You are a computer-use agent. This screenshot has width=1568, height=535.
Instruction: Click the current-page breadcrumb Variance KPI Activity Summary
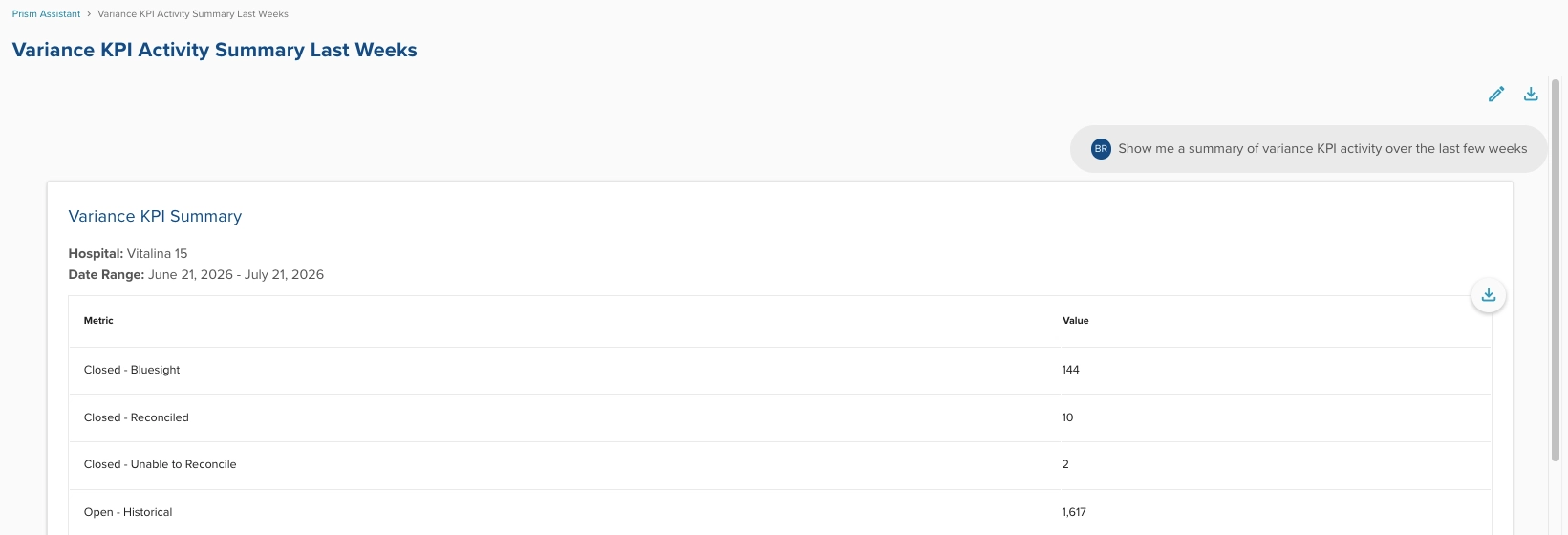pos(193,14)
